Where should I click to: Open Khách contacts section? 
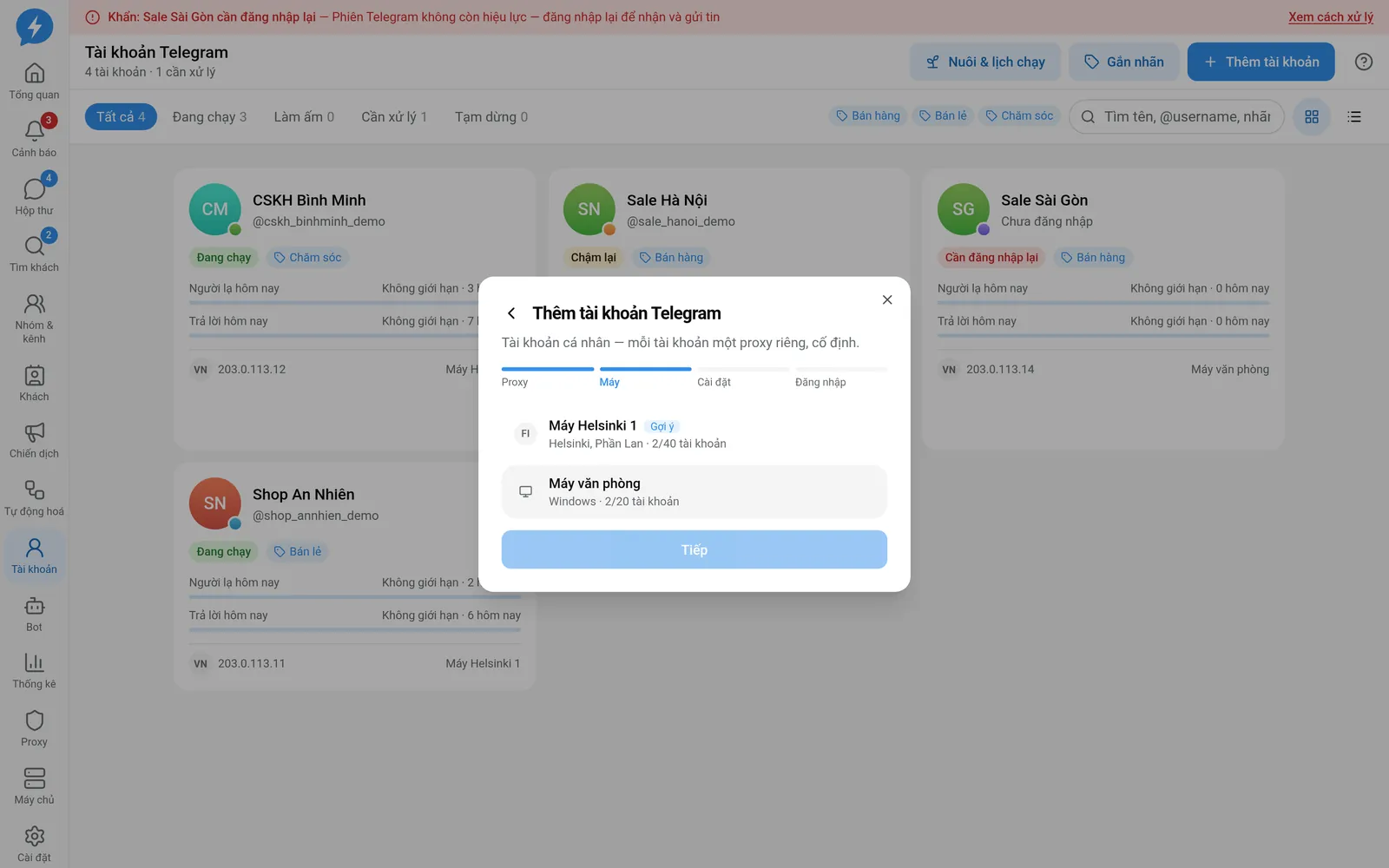(34, 384)
